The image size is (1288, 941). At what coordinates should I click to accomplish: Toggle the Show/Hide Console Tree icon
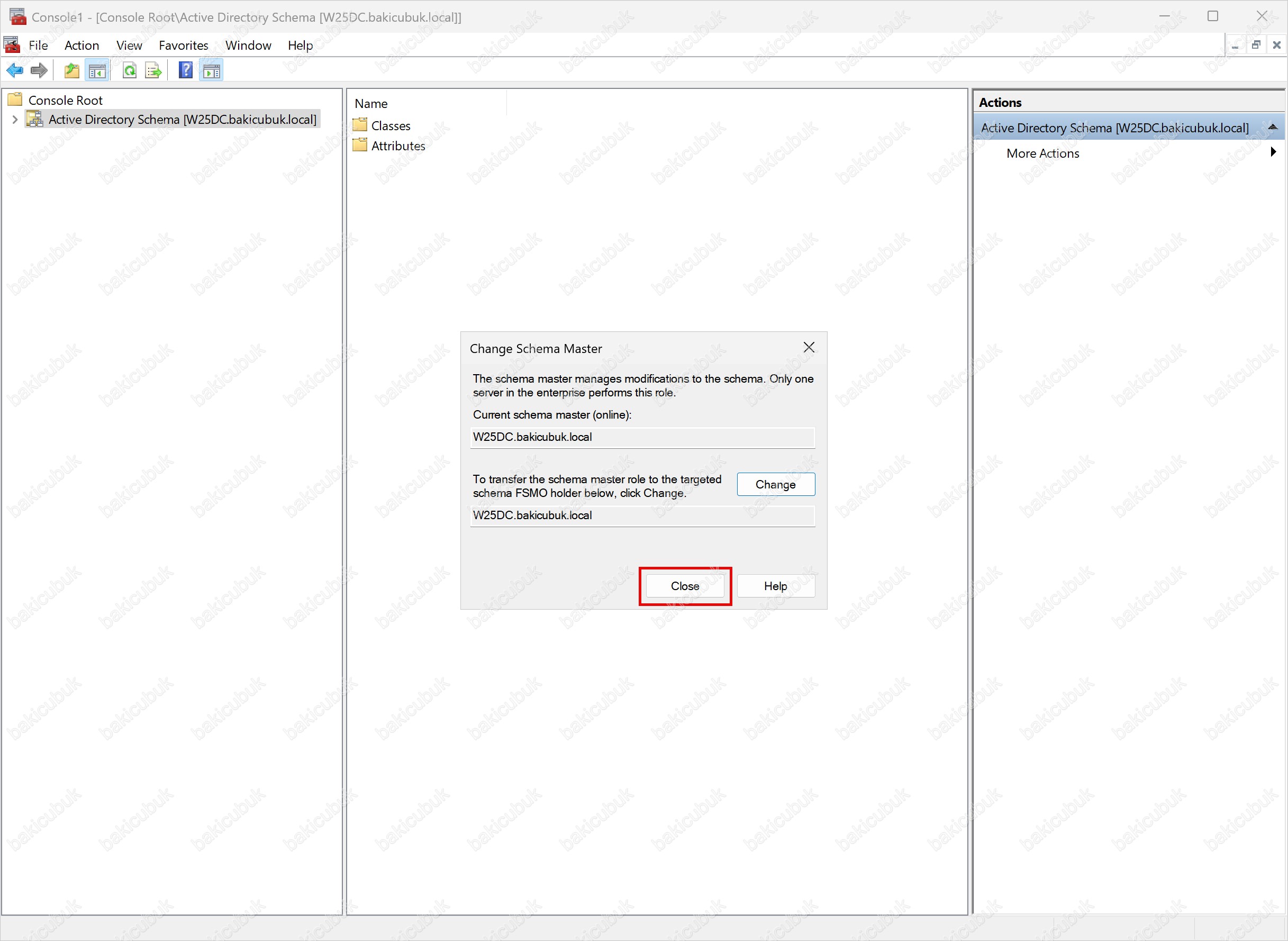tap(97, 70)
